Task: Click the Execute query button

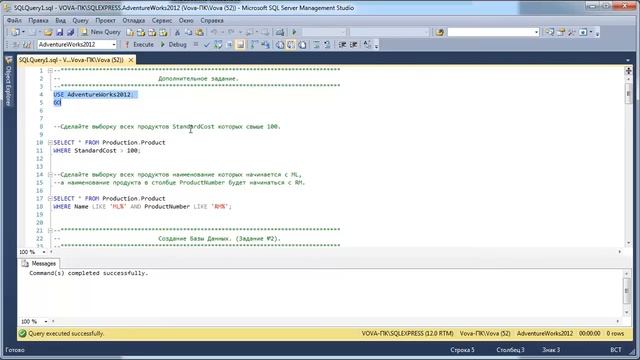Action: point(139,44)
